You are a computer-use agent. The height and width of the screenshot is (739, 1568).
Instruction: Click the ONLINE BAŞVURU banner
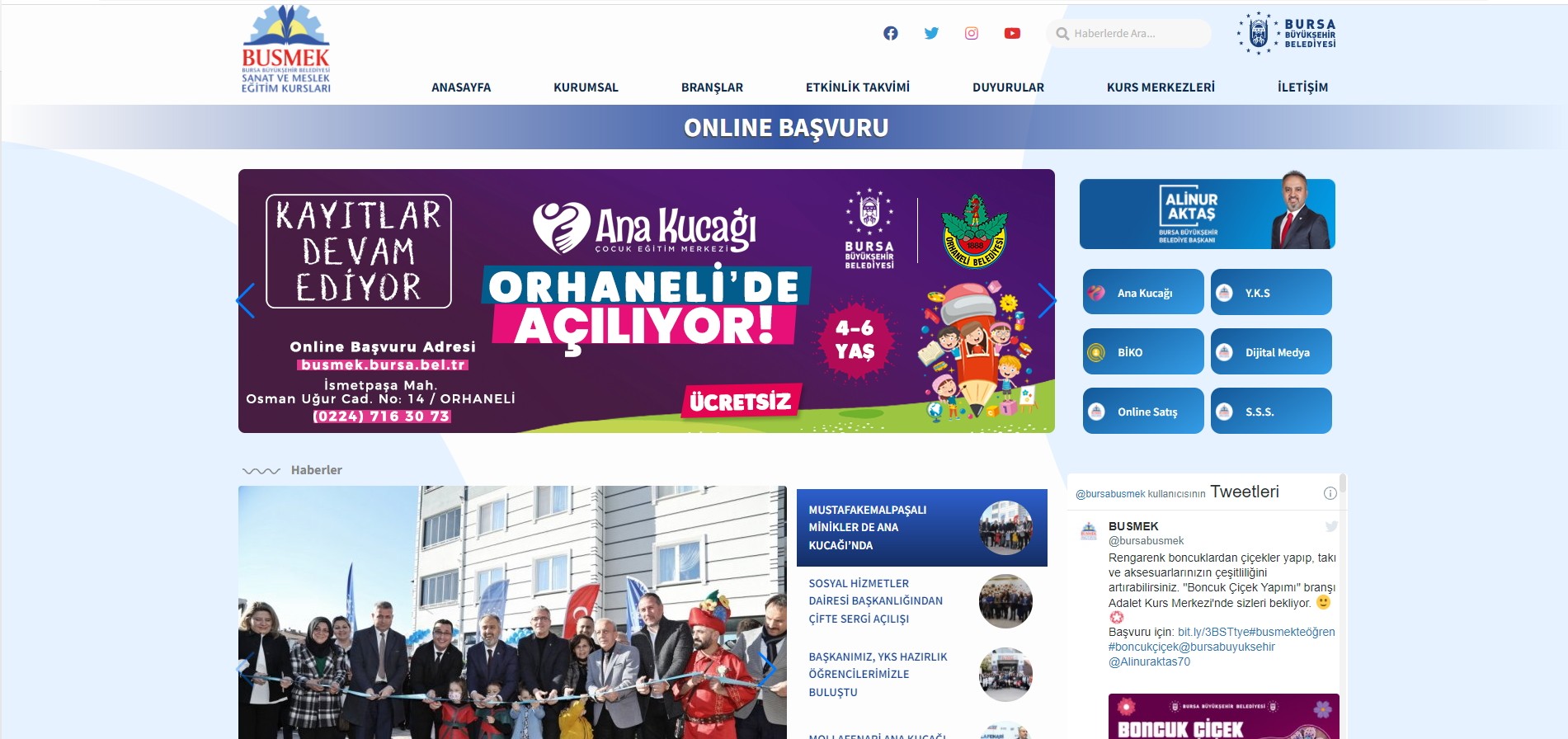pos(785,128)
